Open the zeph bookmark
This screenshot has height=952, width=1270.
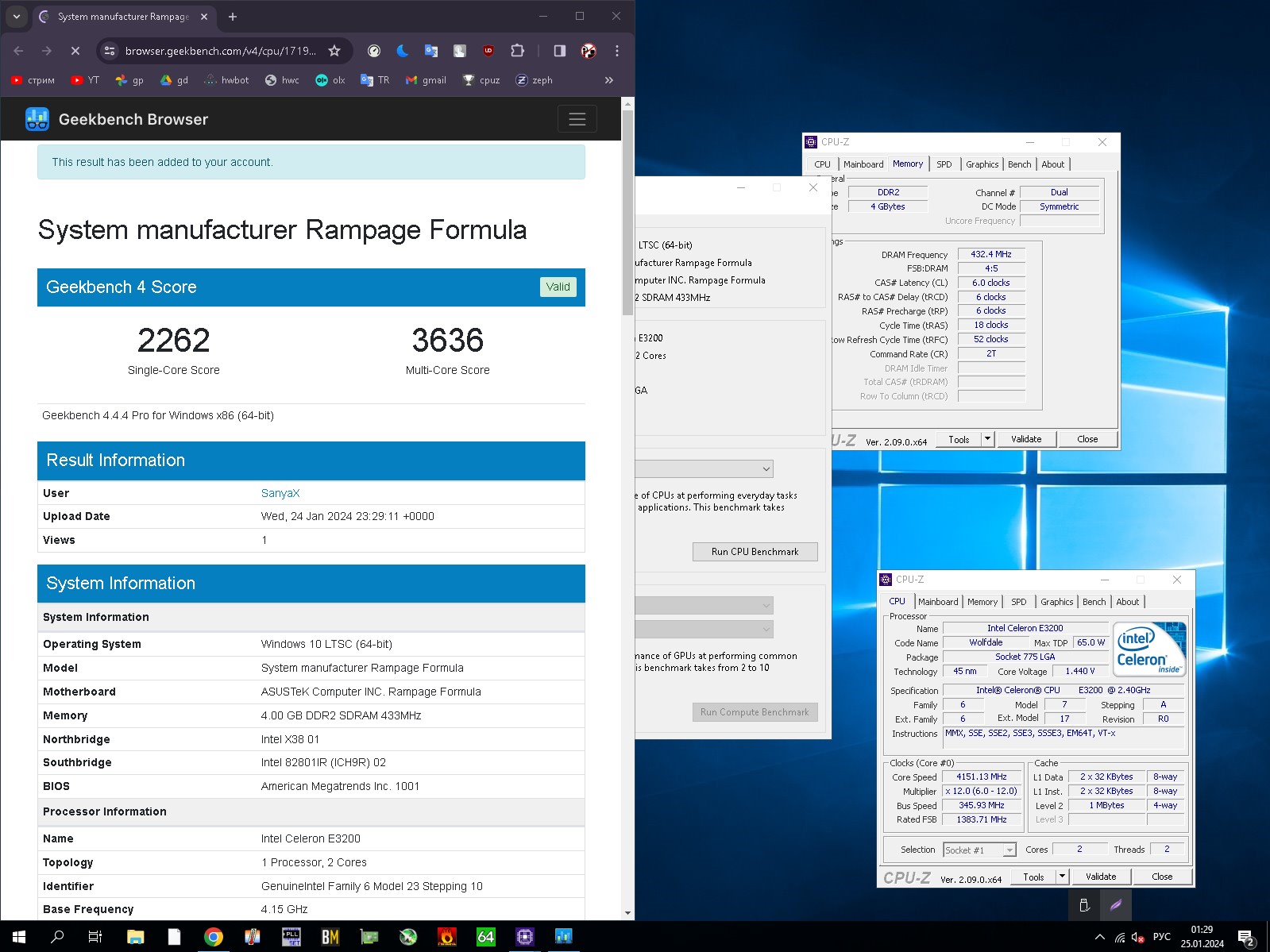[534, 80]
